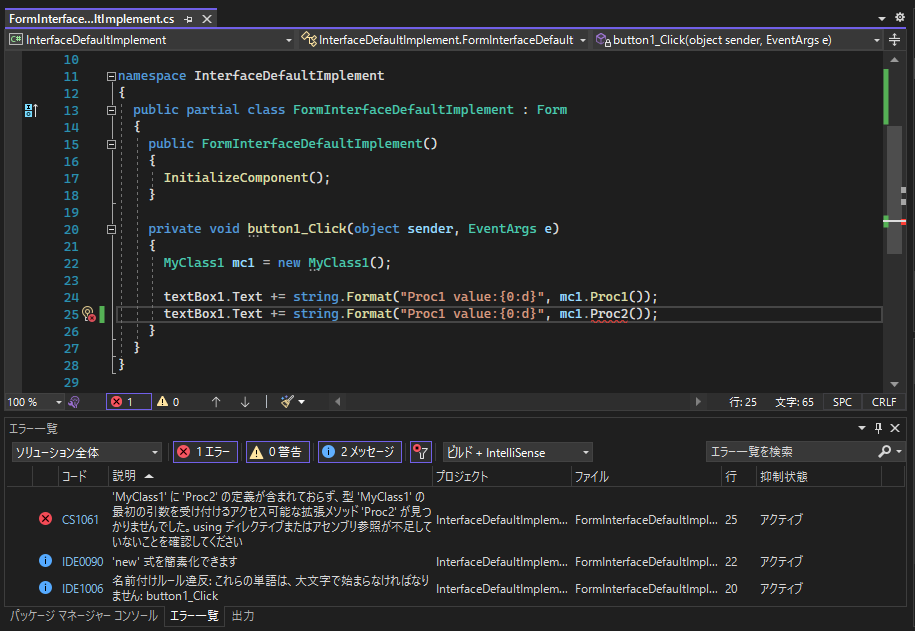915x631 pixels.
Task: Sort by the 行 column header
Action: click(x=738, y=476)
